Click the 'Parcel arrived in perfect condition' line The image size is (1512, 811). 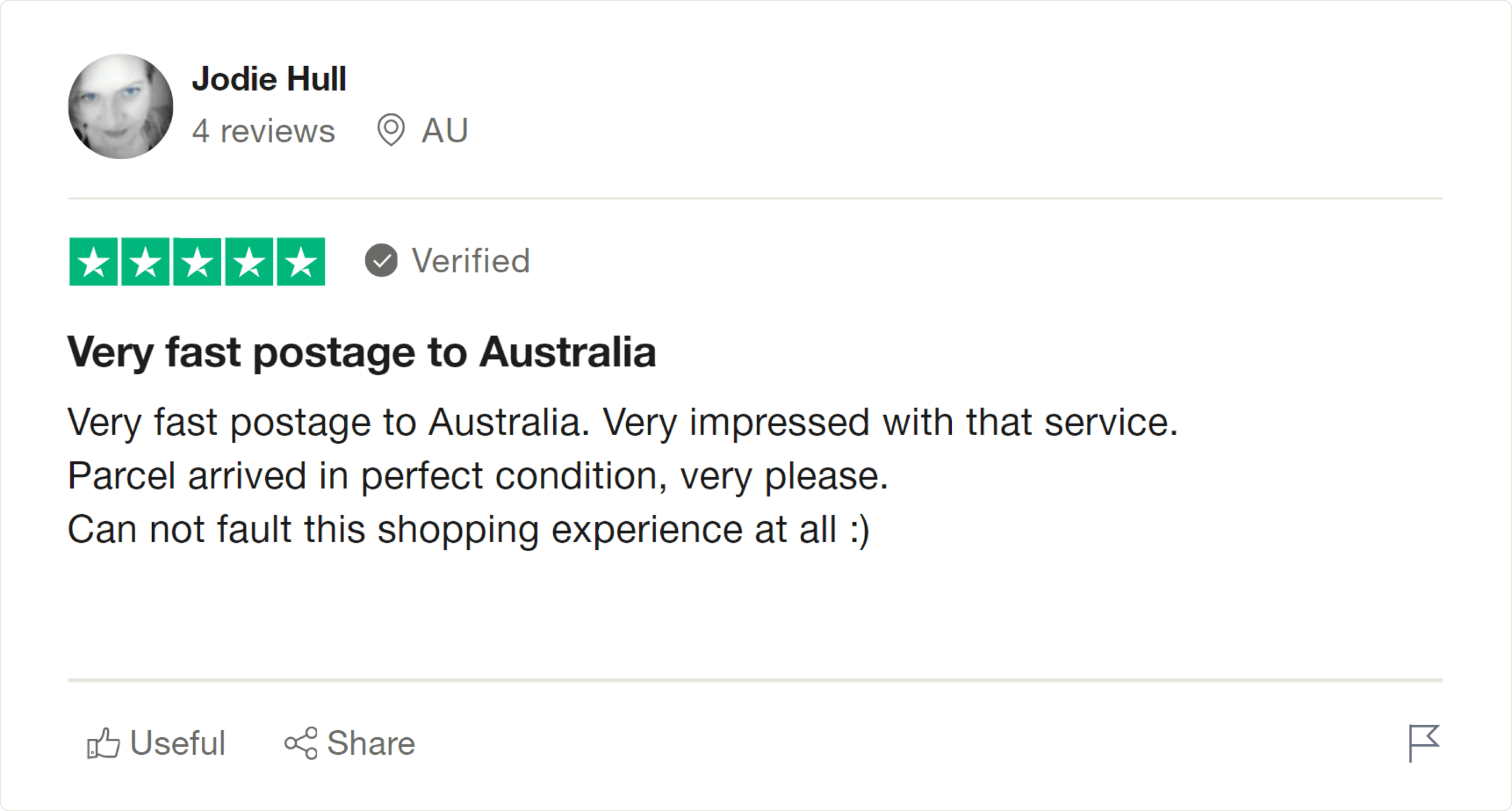click(x=478, y=475)
